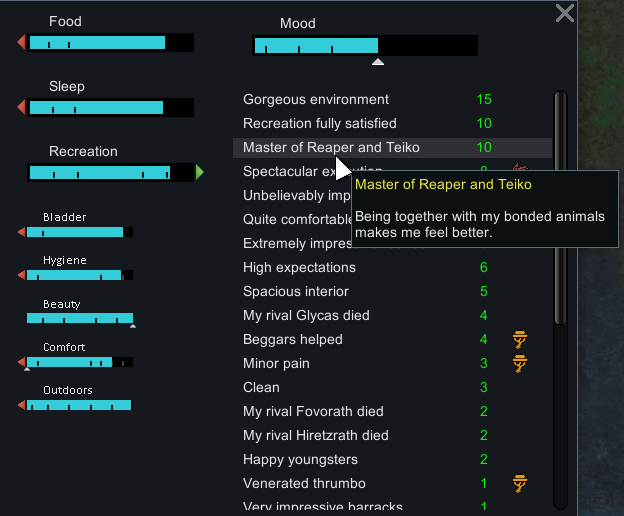Select the Happy youngsters thought
This screenshot has width=624, height=516.
[300, 459]
